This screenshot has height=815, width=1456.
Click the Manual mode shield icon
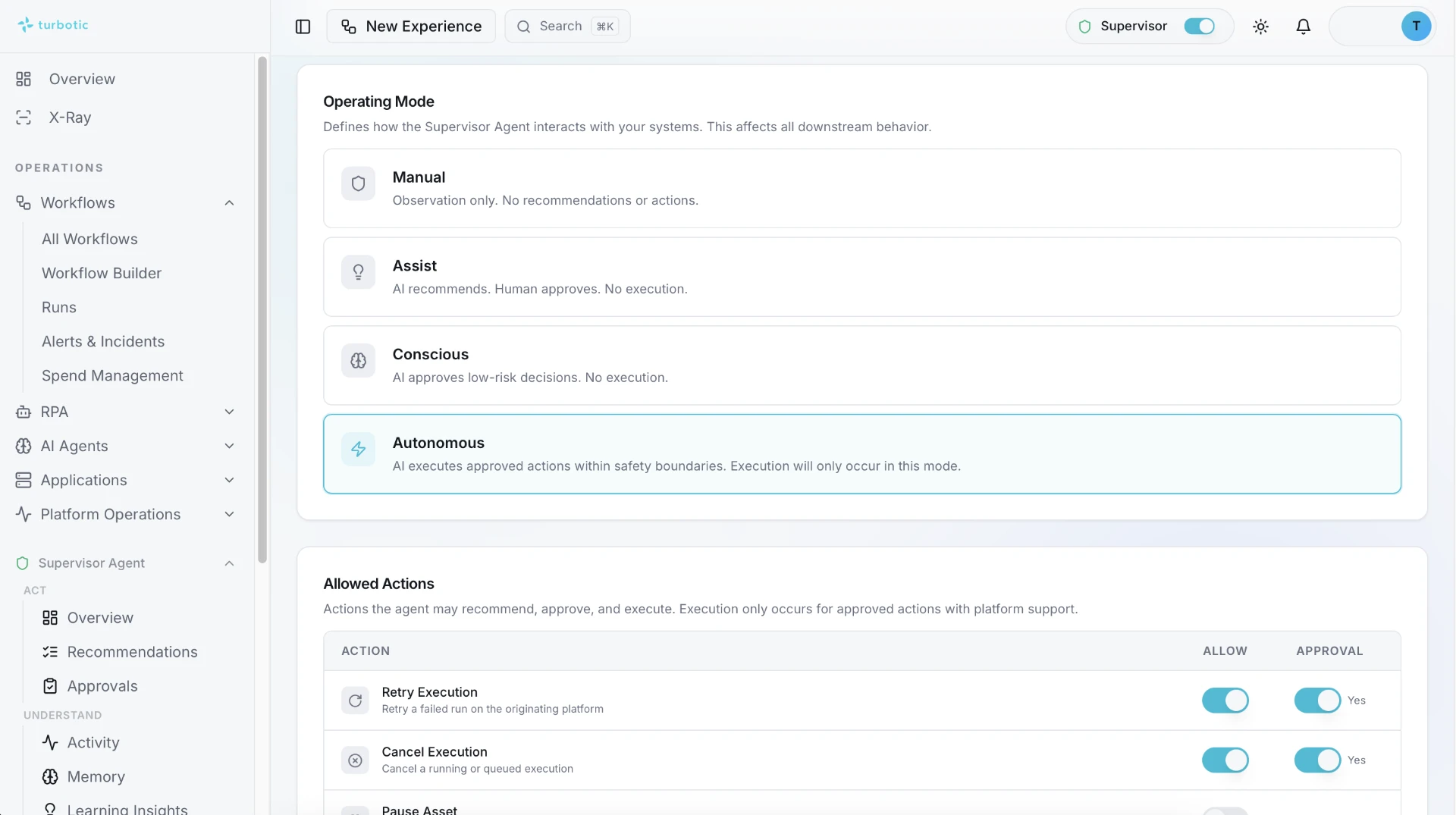[358, 183]
